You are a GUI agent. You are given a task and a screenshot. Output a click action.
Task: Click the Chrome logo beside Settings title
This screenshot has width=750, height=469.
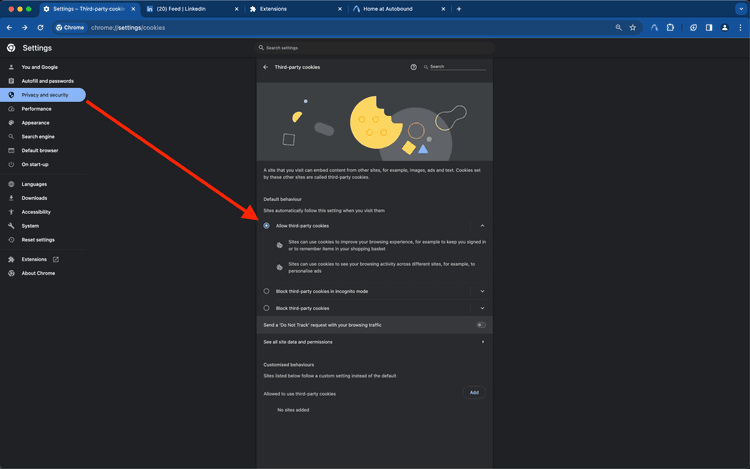(x=11, y=48)
